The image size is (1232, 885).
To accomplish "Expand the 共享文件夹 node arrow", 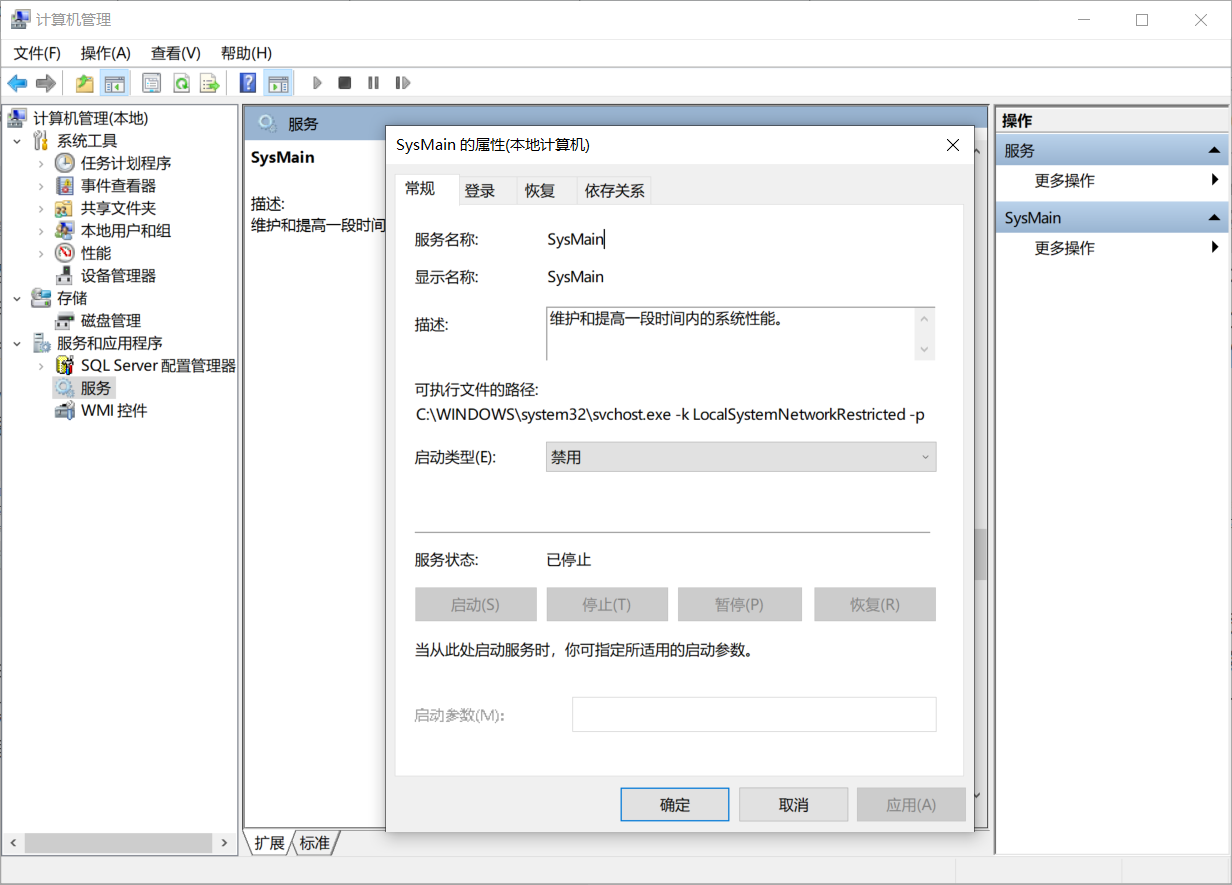I will 41,208.
